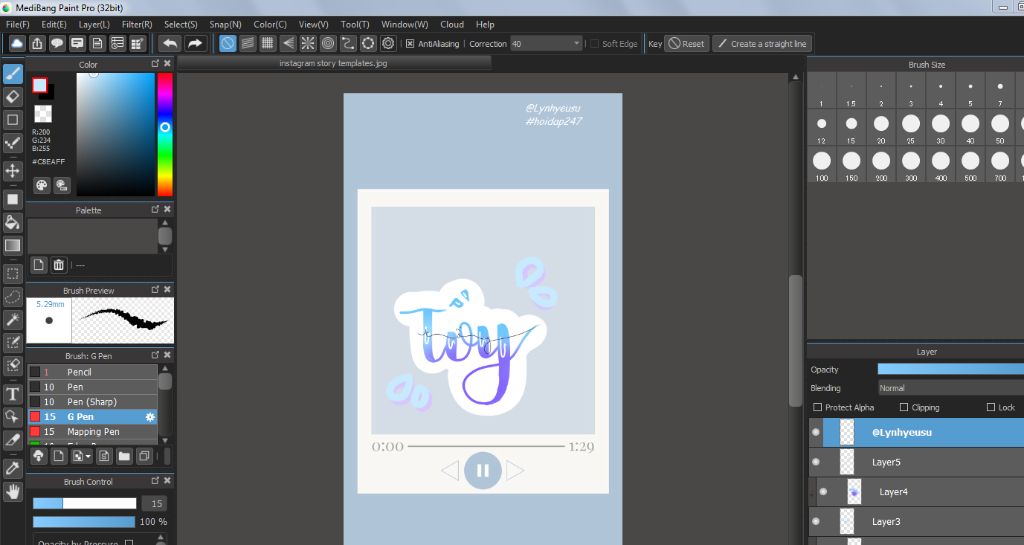Select the Eyedropper tool
This screenshot has height=545, width=1024.
[12, 468]
